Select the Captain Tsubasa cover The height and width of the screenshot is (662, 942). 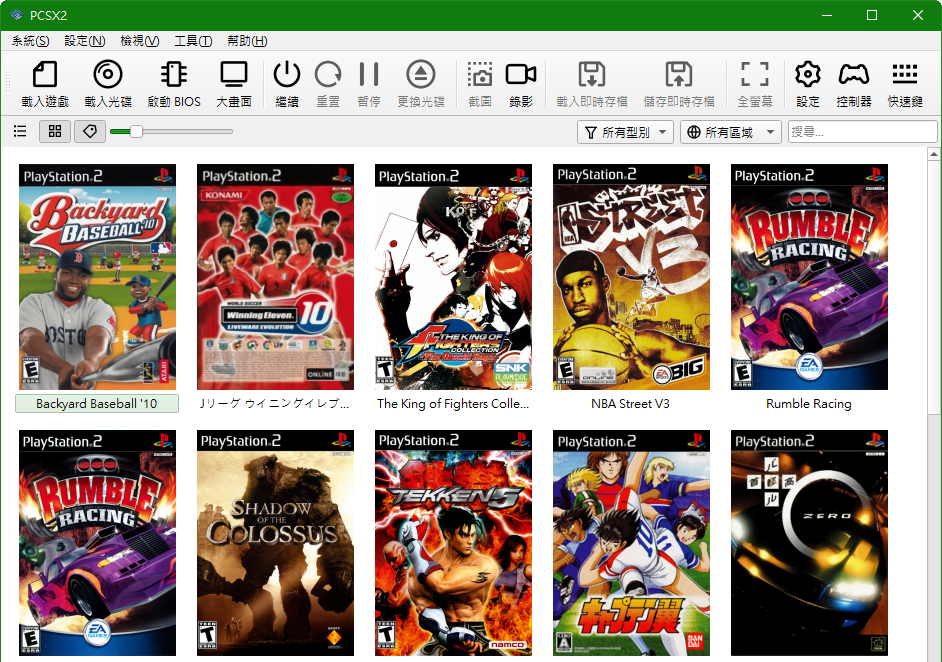(631, 542)
